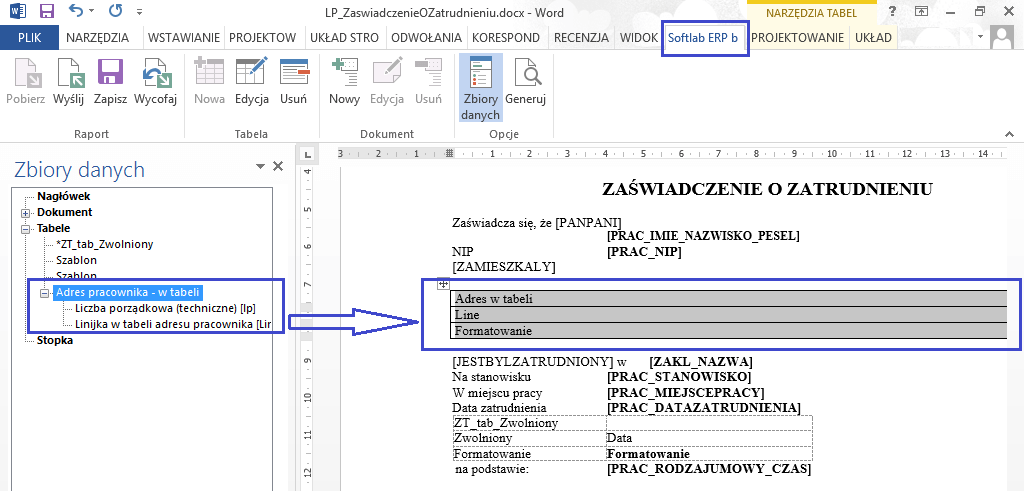Toggle the Zbiory danych pane button
This screenshot has height=491, width=1024.
pyautogui.click(x=481, y=88)
